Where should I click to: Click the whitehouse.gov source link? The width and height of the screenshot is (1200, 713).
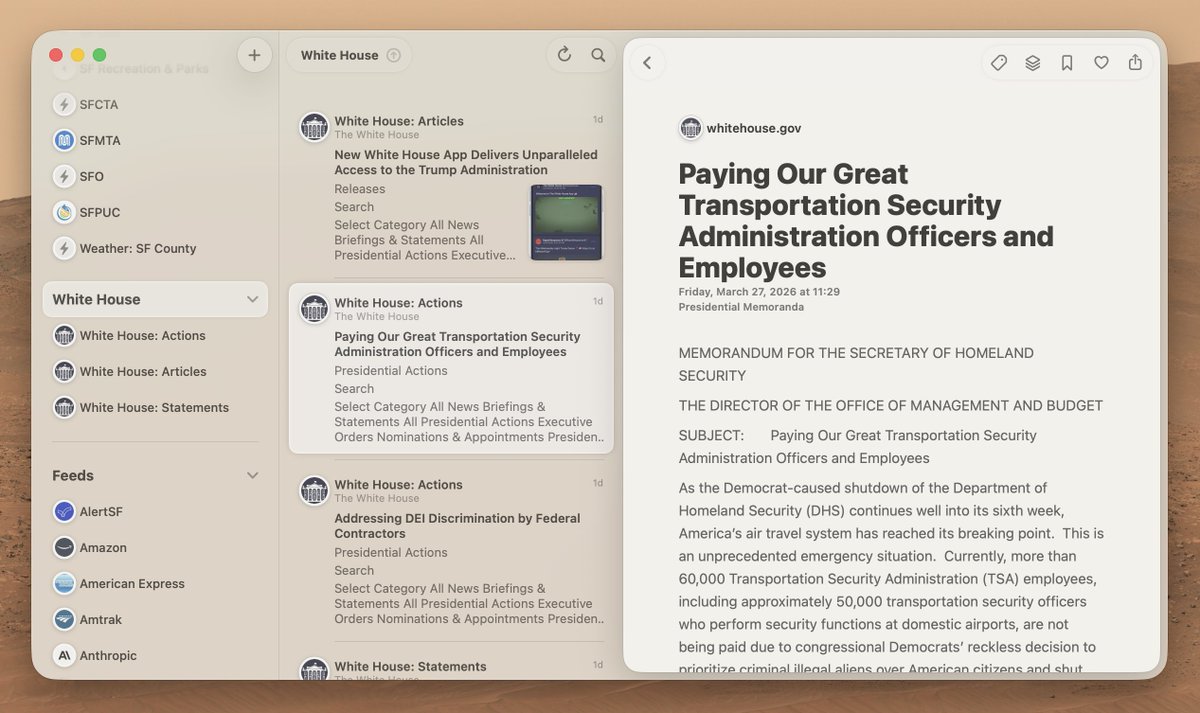coord(753,128)
